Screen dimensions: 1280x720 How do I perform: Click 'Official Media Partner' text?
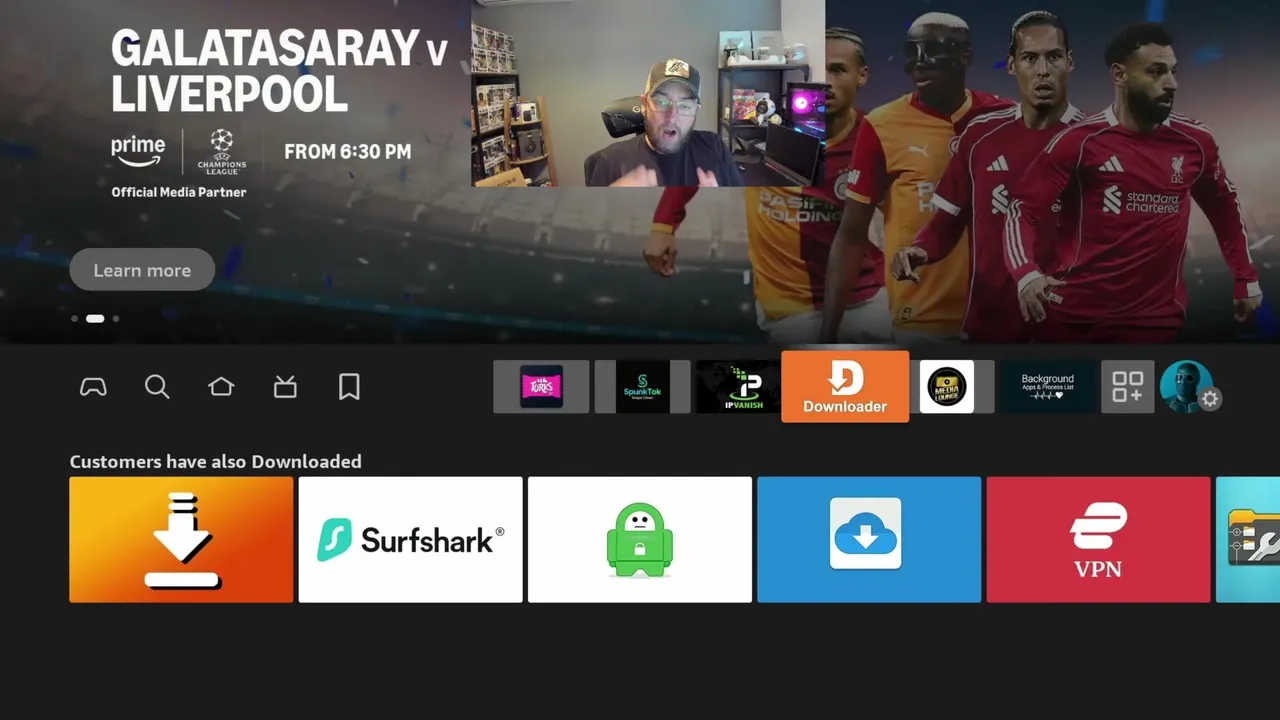tap(178, 192)
